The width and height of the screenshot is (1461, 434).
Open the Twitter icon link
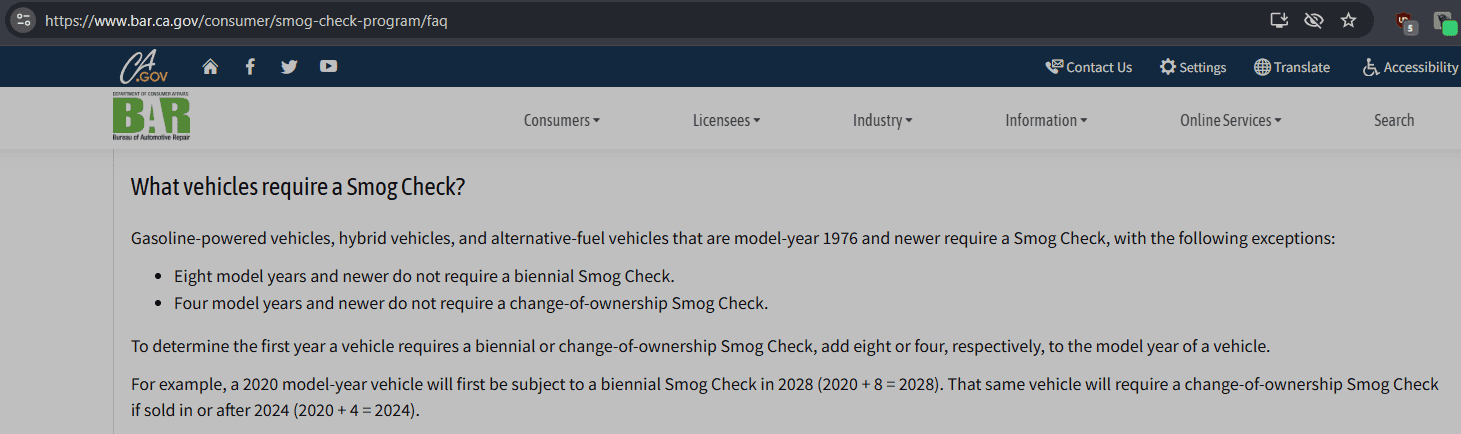[x=289, y=67]
